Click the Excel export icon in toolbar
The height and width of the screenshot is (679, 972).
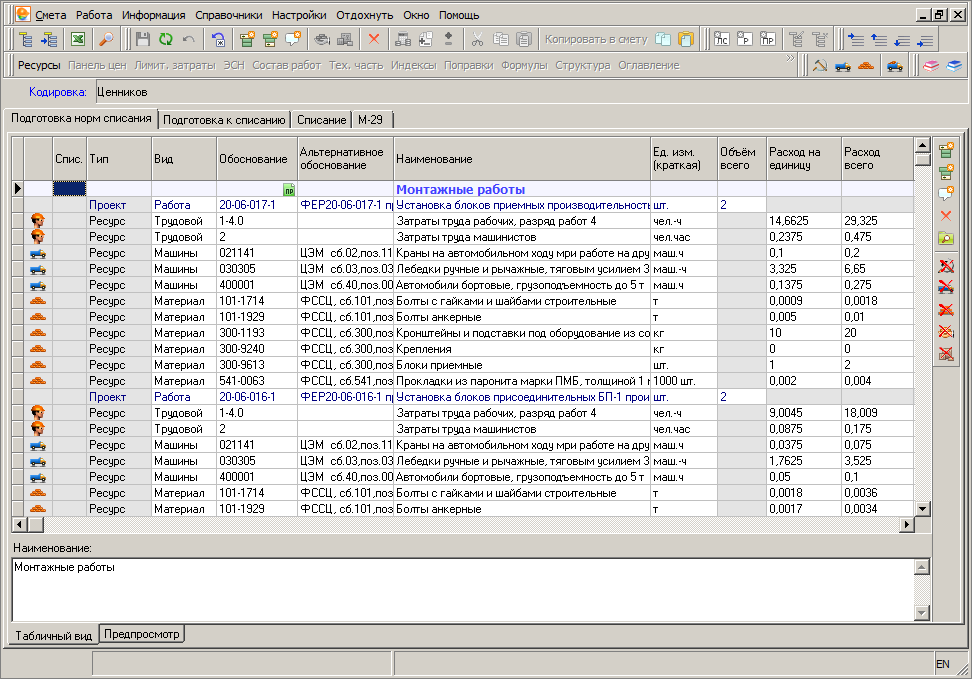77,40
